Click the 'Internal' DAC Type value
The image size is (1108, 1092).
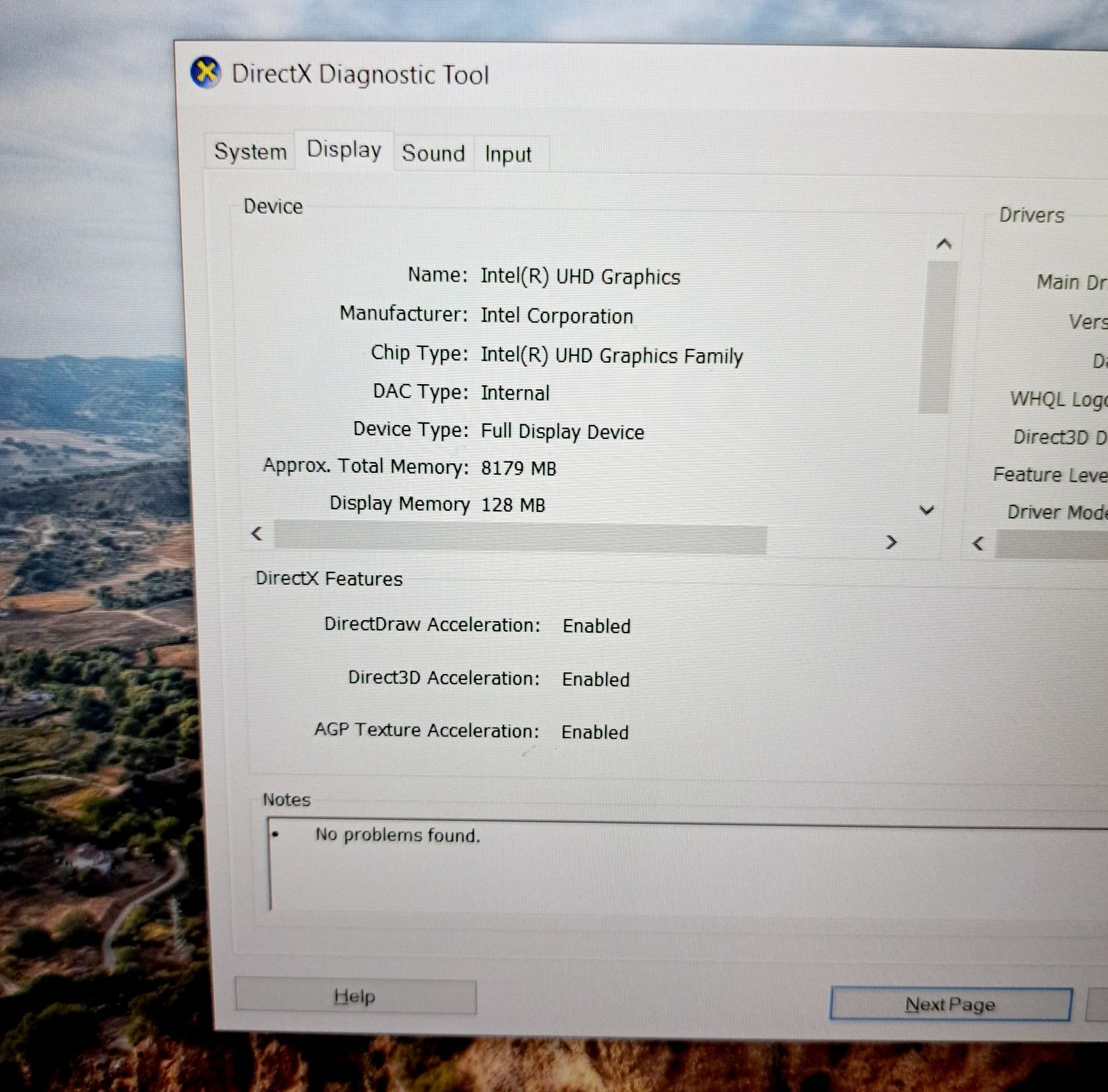[515, 393]
